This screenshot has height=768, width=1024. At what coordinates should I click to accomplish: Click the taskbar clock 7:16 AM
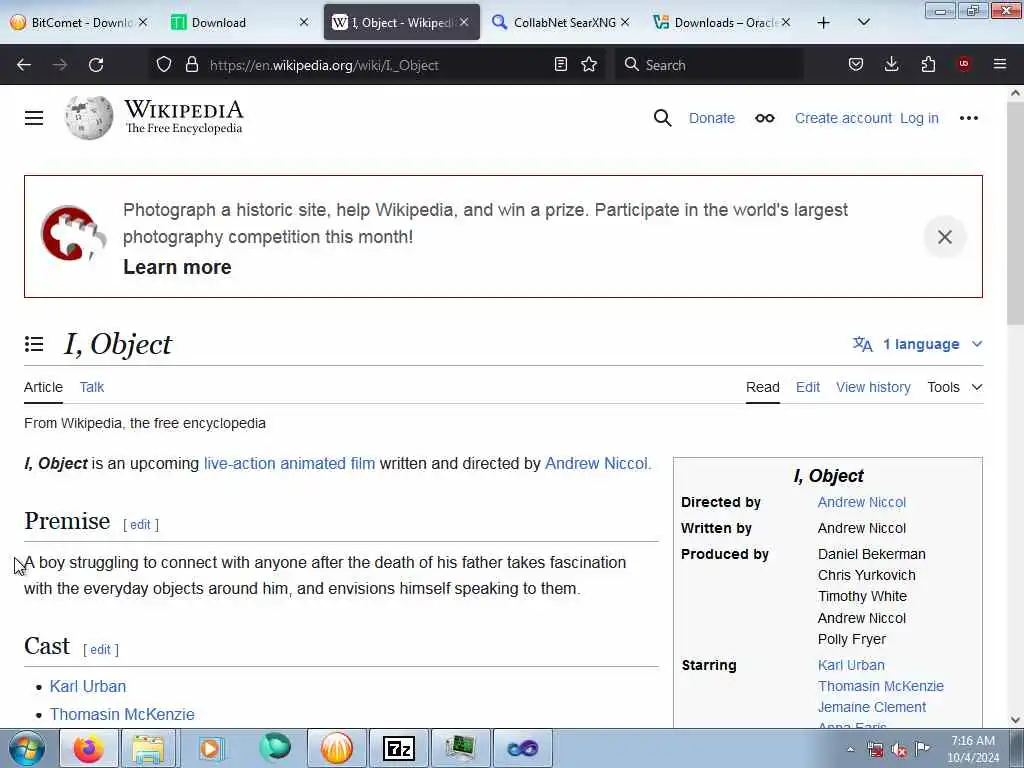coord(973,749)
